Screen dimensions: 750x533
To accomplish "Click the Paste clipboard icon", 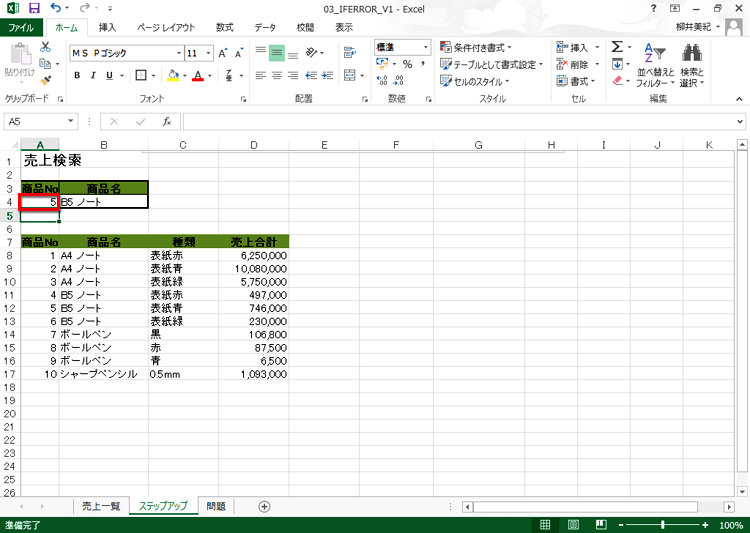I will (20, 54).
